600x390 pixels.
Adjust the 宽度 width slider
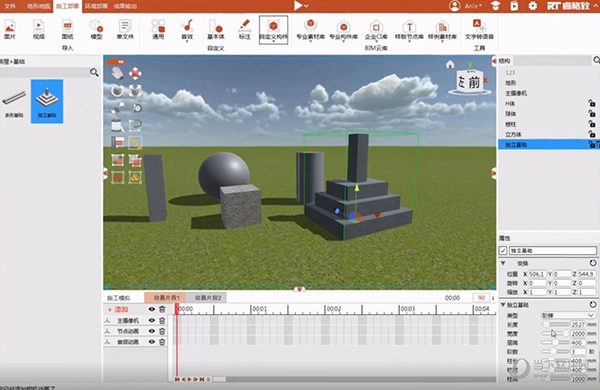[555, 333]
